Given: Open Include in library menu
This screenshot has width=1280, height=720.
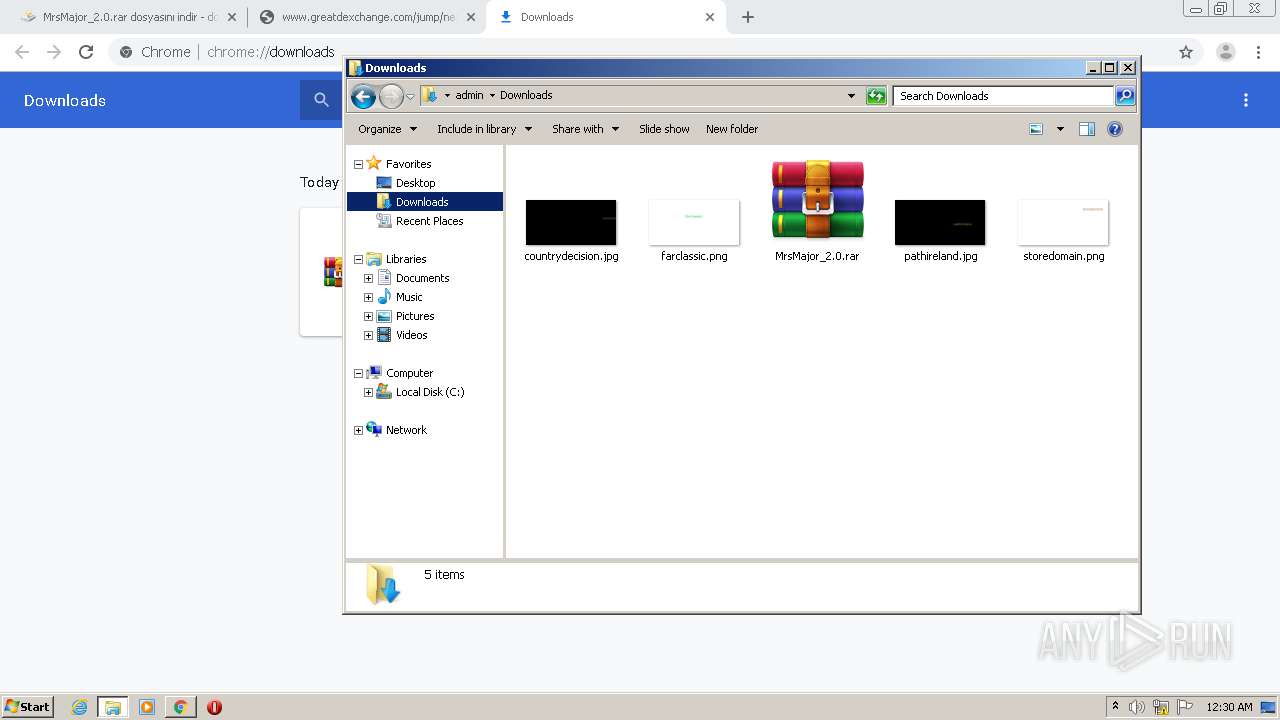Looking at the screenshot, I should click(x=484, y=129).
